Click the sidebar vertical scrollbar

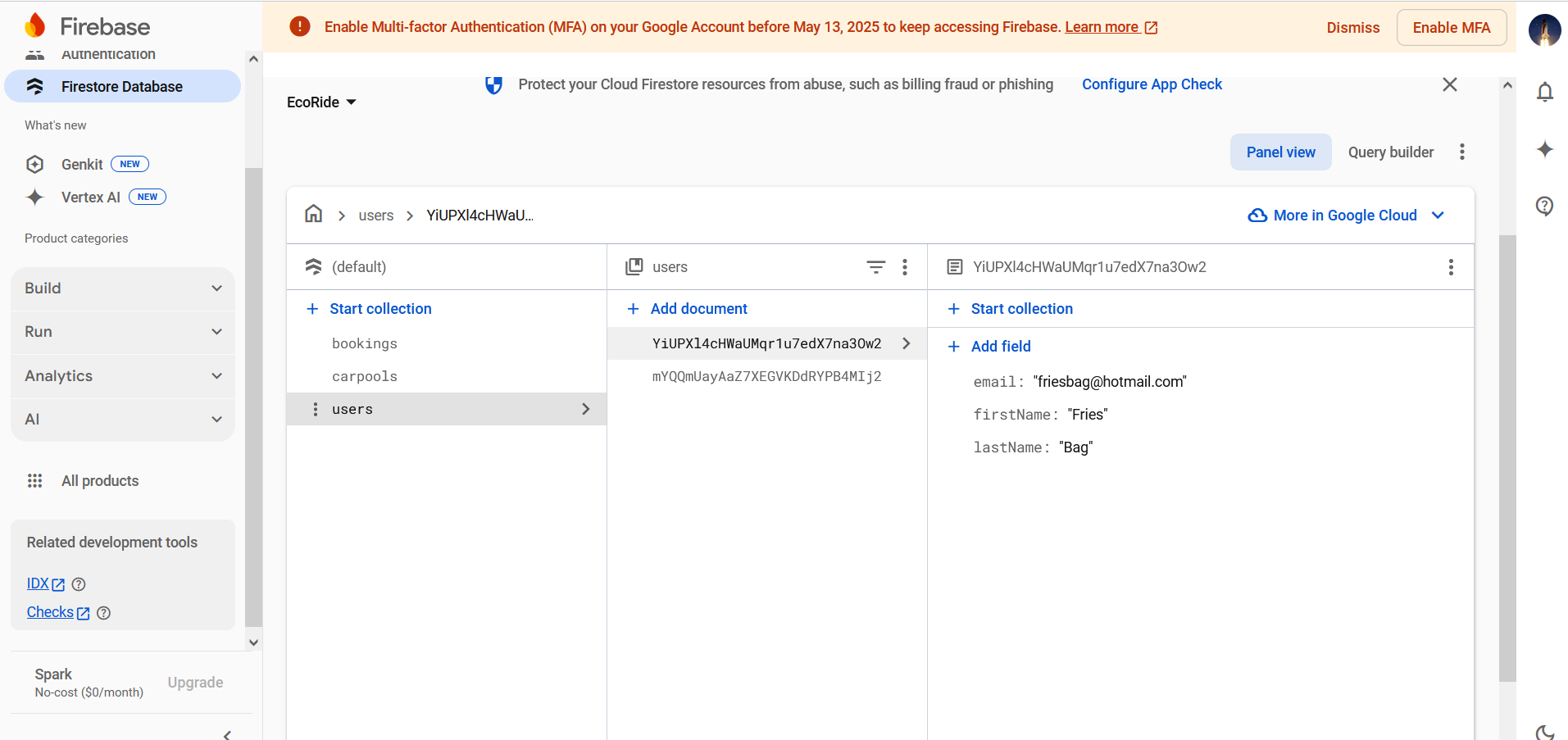(x=254, y=397)
